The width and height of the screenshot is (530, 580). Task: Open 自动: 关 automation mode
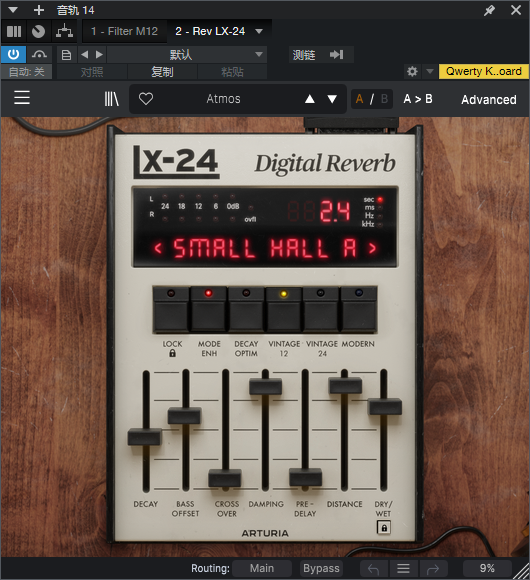26,72
